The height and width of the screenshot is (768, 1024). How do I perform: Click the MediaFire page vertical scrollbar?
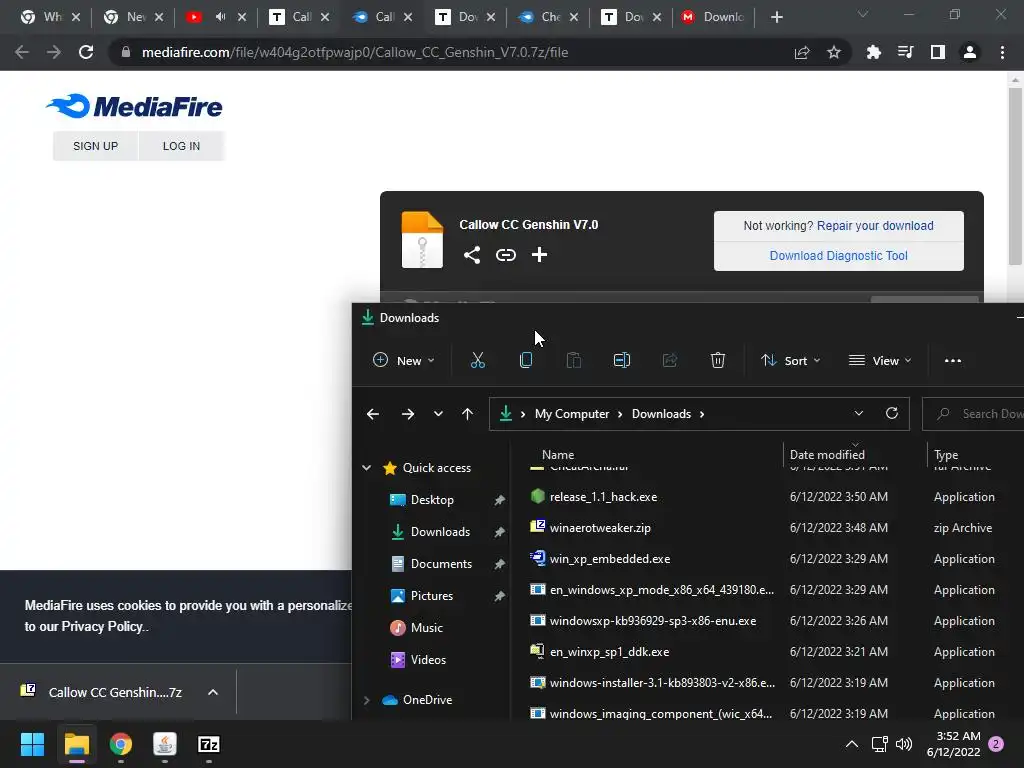pyautogui.click(x=1014, y=176)
